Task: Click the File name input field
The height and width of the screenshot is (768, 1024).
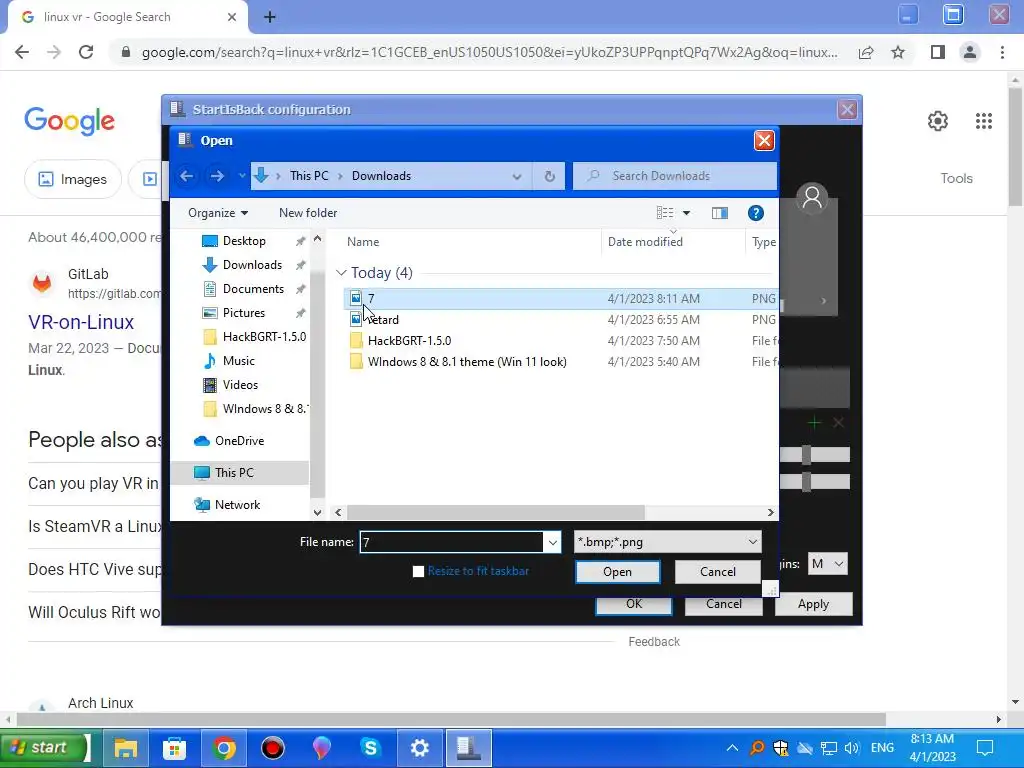Action: tap(451, 542)
